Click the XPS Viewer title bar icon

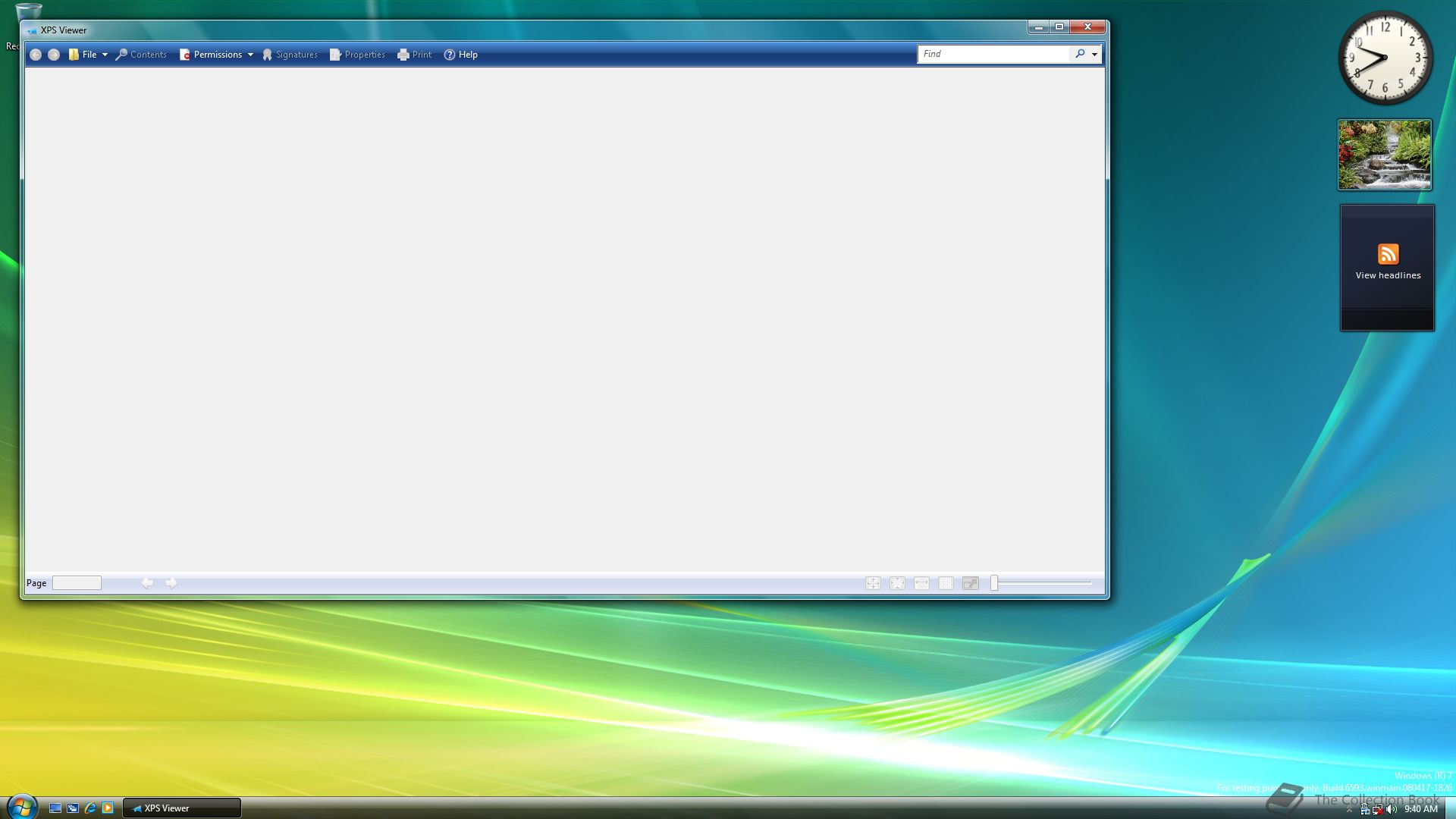point(32,30)
